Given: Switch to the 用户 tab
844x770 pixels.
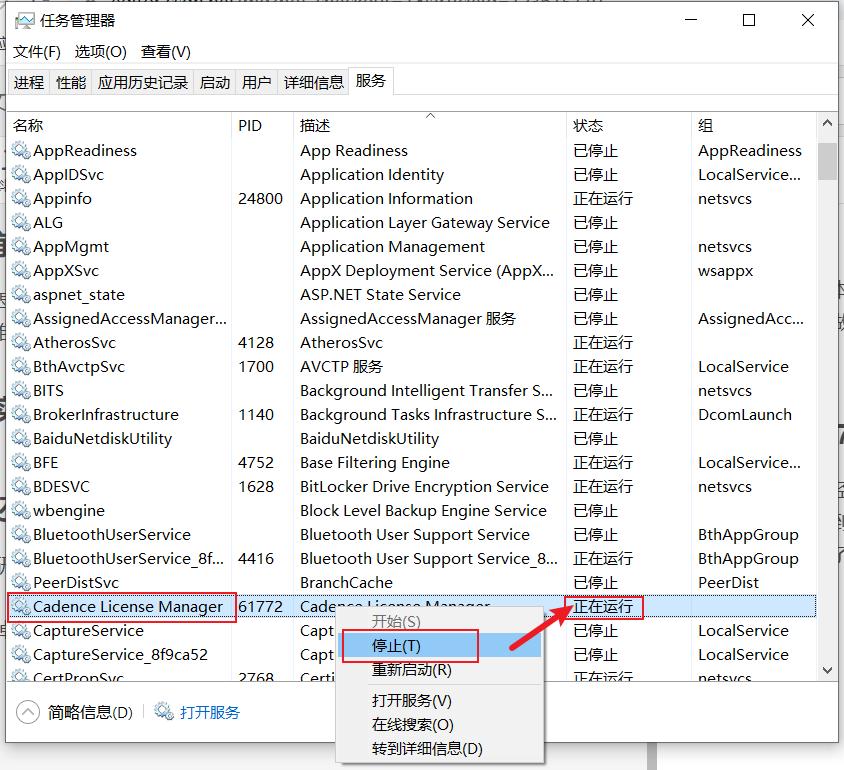Looking at the screenshot, I should tap(257, 82).
